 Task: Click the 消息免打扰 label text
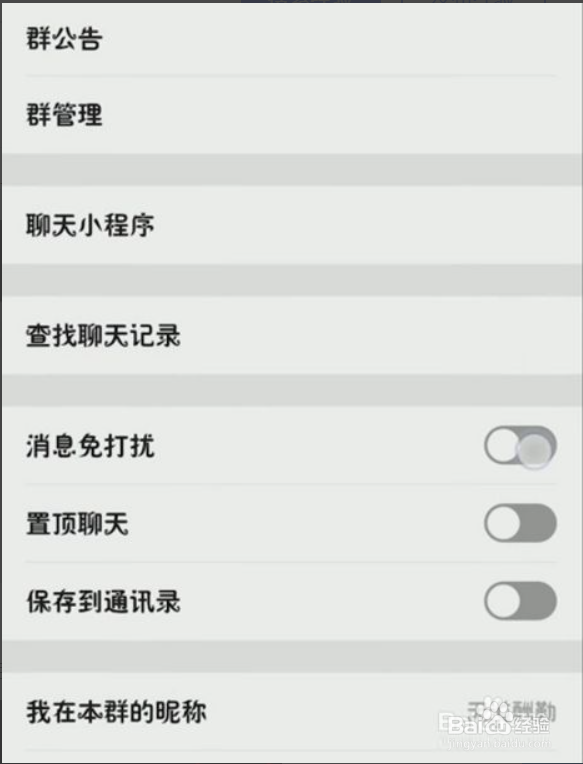(90, 446)
